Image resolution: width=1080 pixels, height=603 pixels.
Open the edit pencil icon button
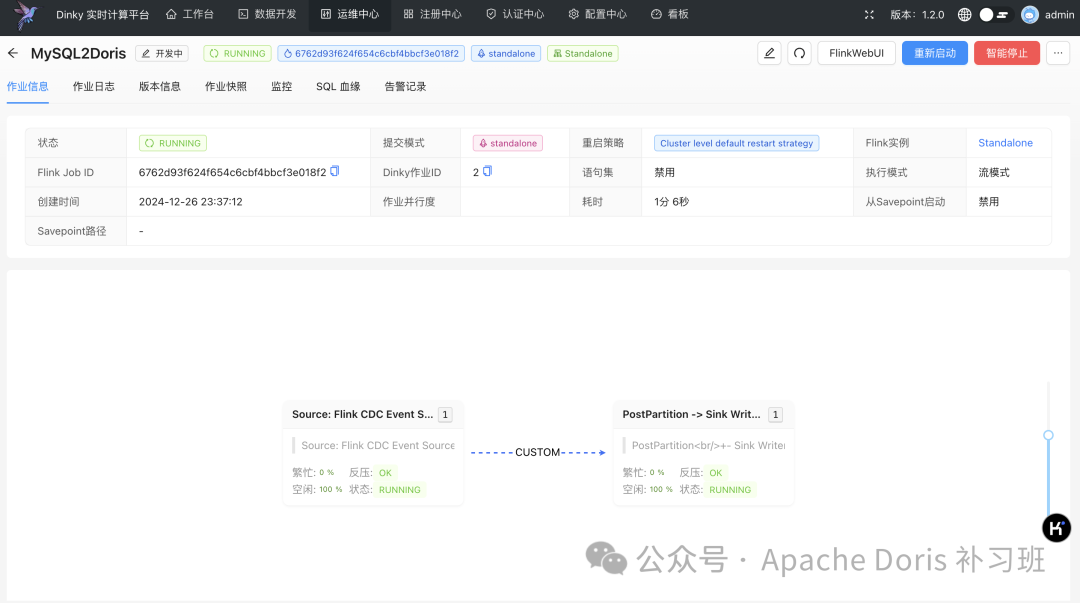[x=769, y=53]
